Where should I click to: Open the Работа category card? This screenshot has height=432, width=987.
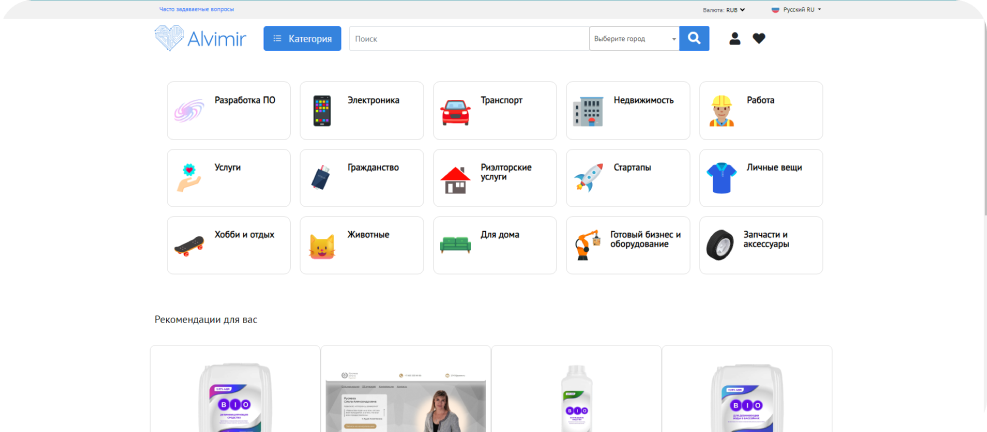pyautogui.click(x=760, y=110)
